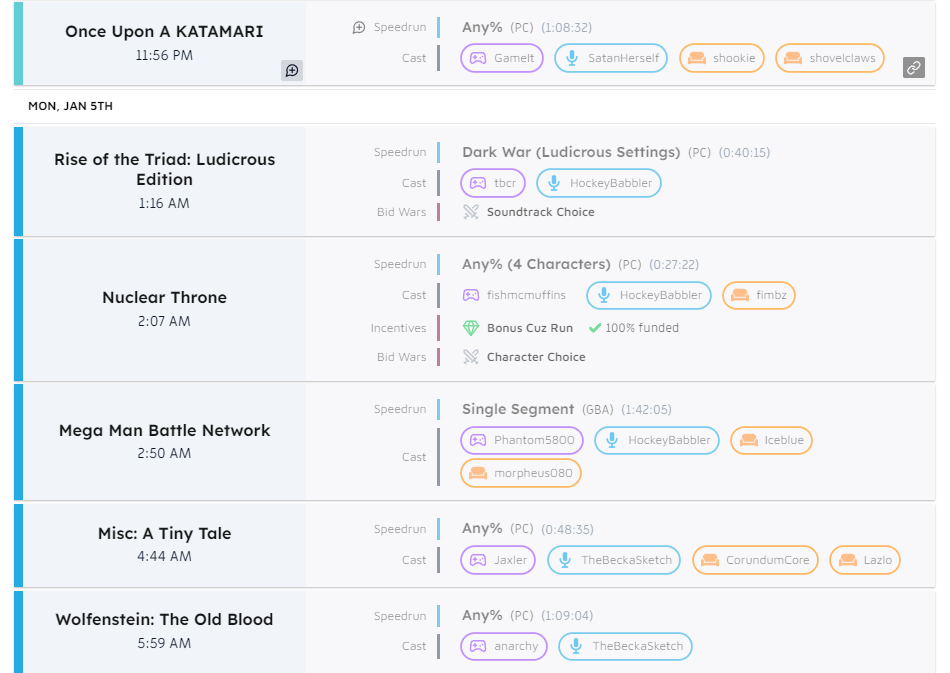Click the (0:48:35) run estimate
The image size is (950, 673).
(567, 529)
